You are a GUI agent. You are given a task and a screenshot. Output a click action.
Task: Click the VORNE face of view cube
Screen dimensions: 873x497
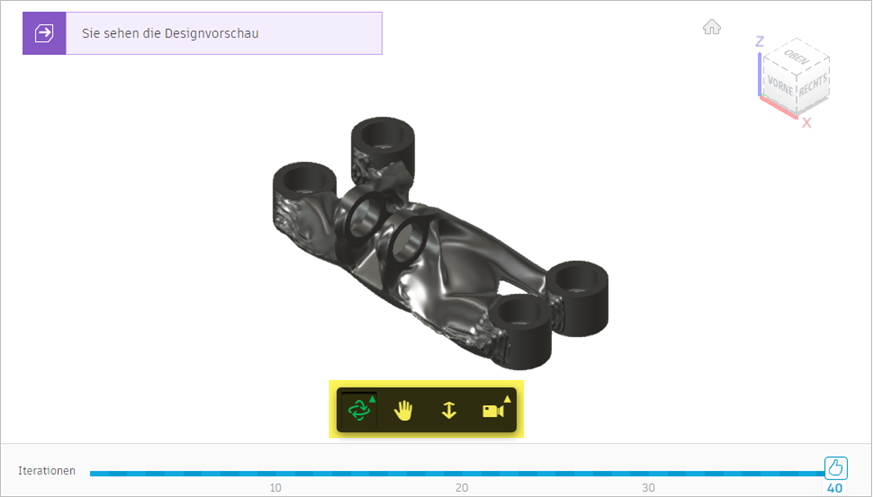pyautogui.click(x=779, y=86)
